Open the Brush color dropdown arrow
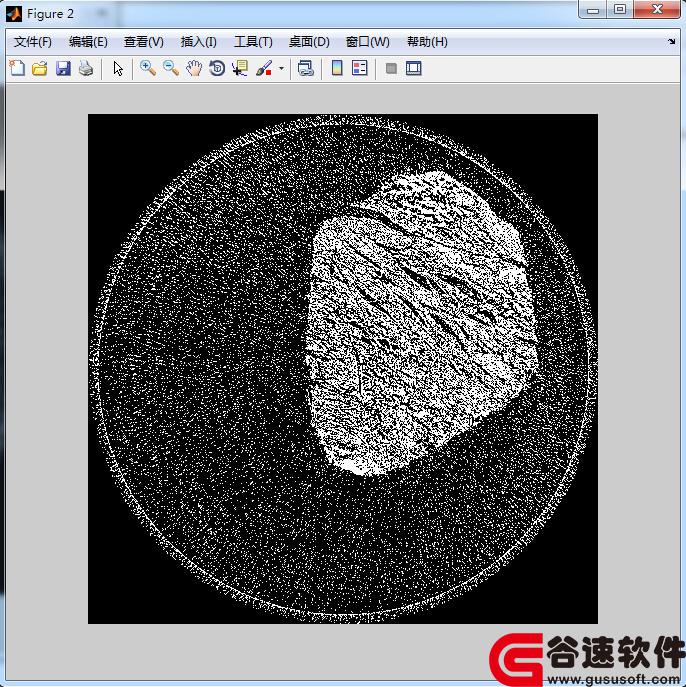The image size is (686, 687). (x=281, y=68)
